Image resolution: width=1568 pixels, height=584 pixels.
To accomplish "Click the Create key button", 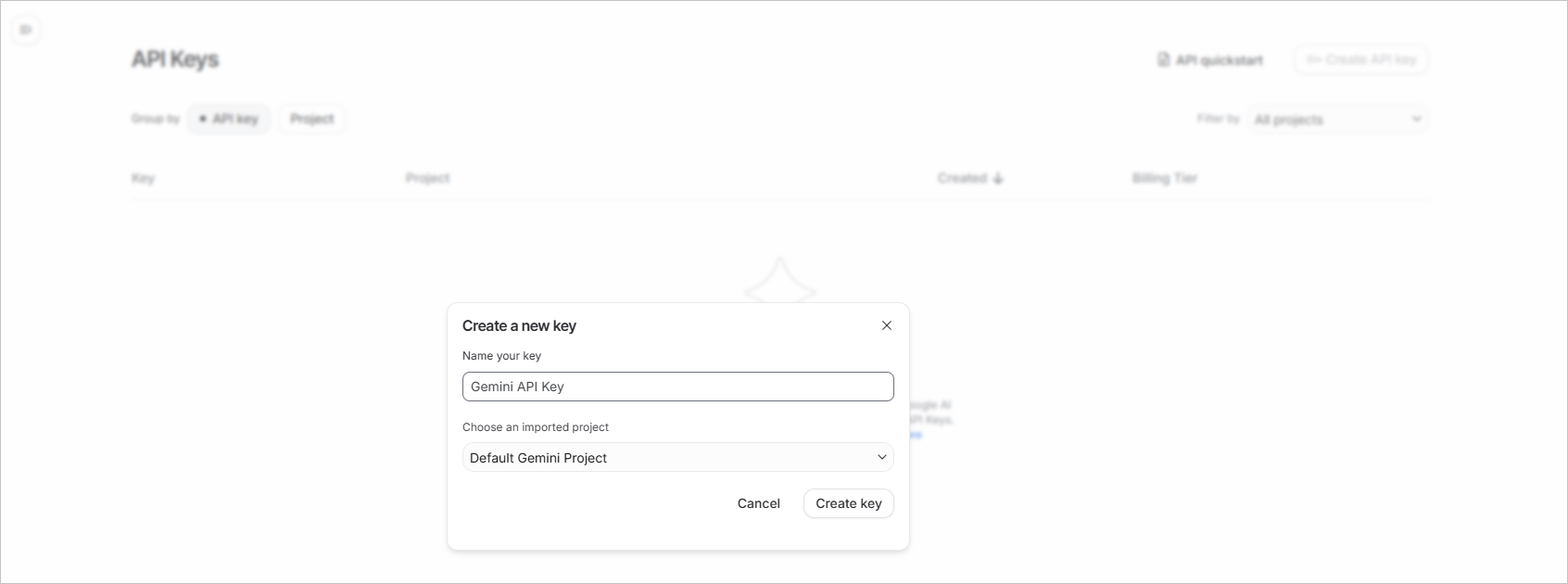I will [849, 503].
